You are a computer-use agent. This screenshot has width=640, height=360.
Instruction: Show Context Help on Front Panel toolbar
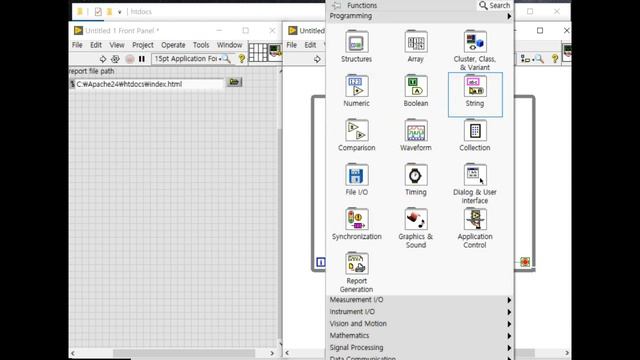tap(242, 59)
